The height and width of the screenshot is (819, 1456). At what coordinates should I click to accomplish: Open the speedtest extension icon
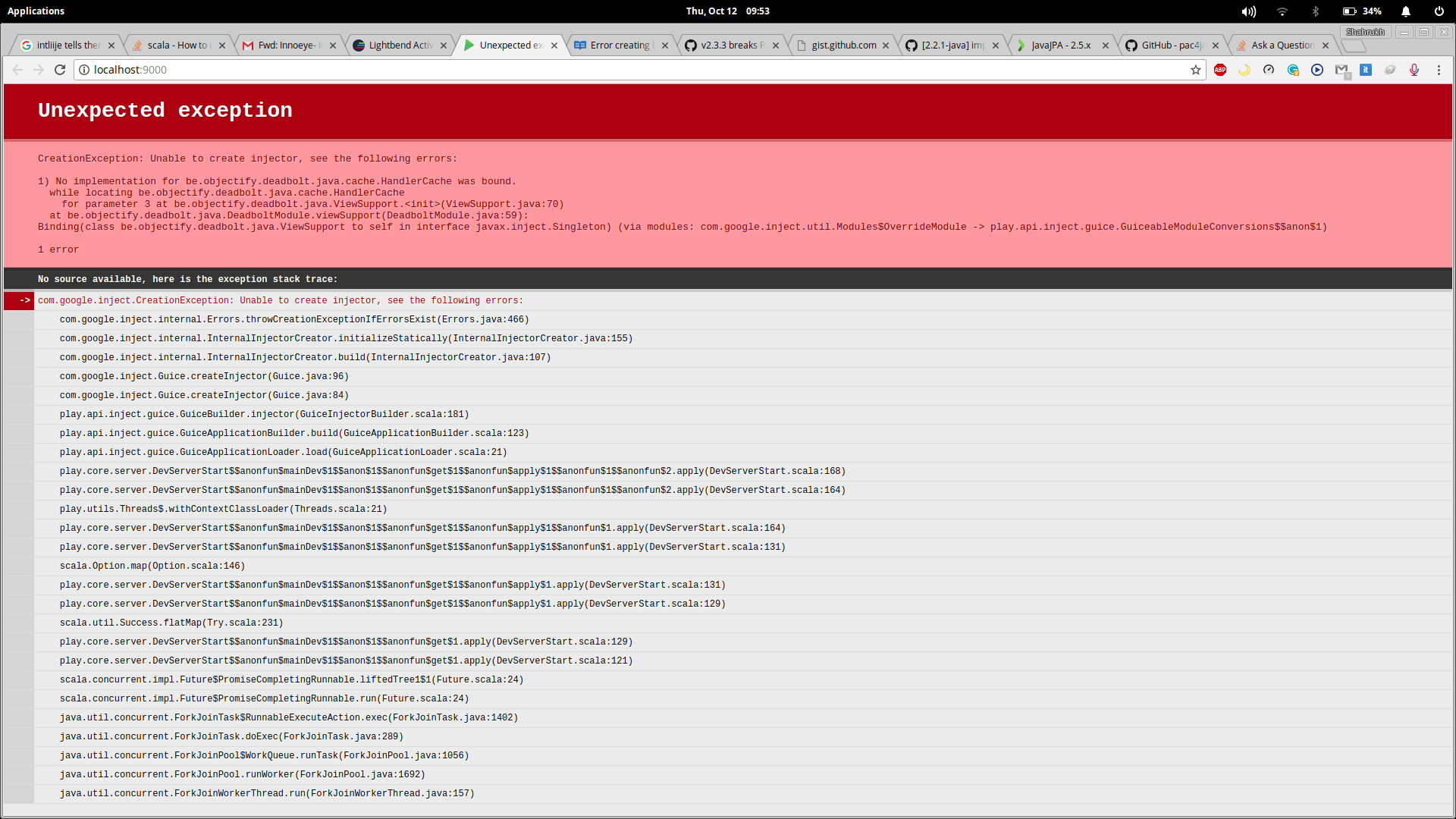pos(1268,70)
